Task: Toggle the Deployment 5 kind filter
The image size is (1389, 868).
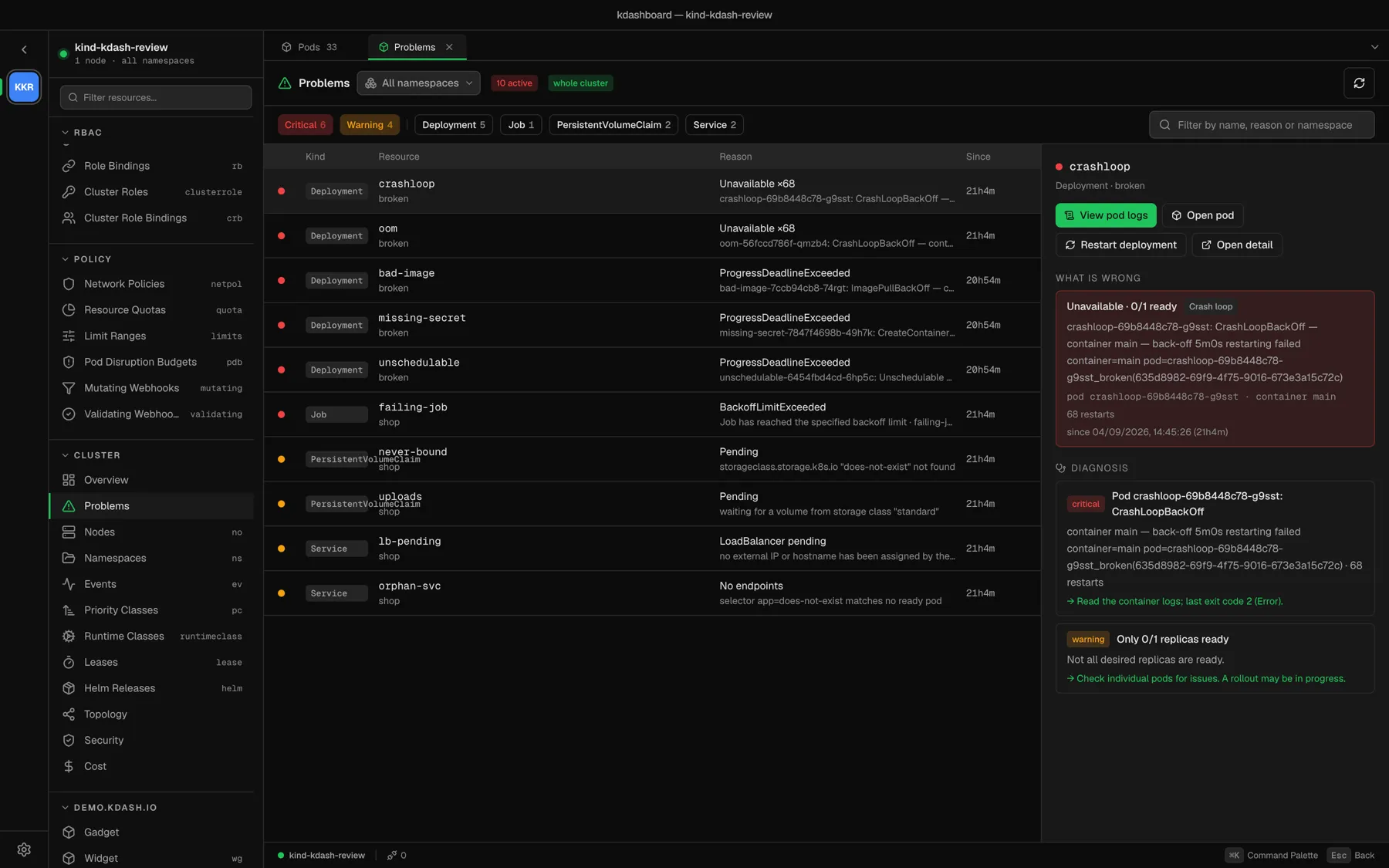Action: click(x=454, y=125)
